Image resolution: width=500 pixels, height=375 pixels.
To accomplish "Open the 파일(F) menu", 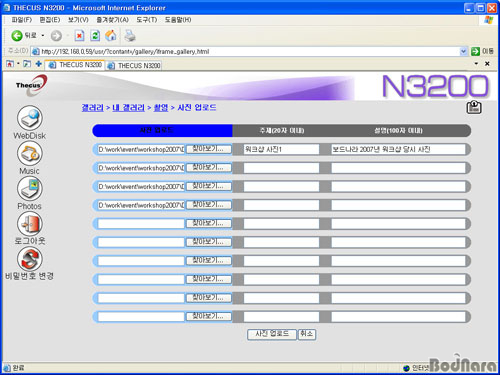I will pyautogui.click(x=22, y=20).
